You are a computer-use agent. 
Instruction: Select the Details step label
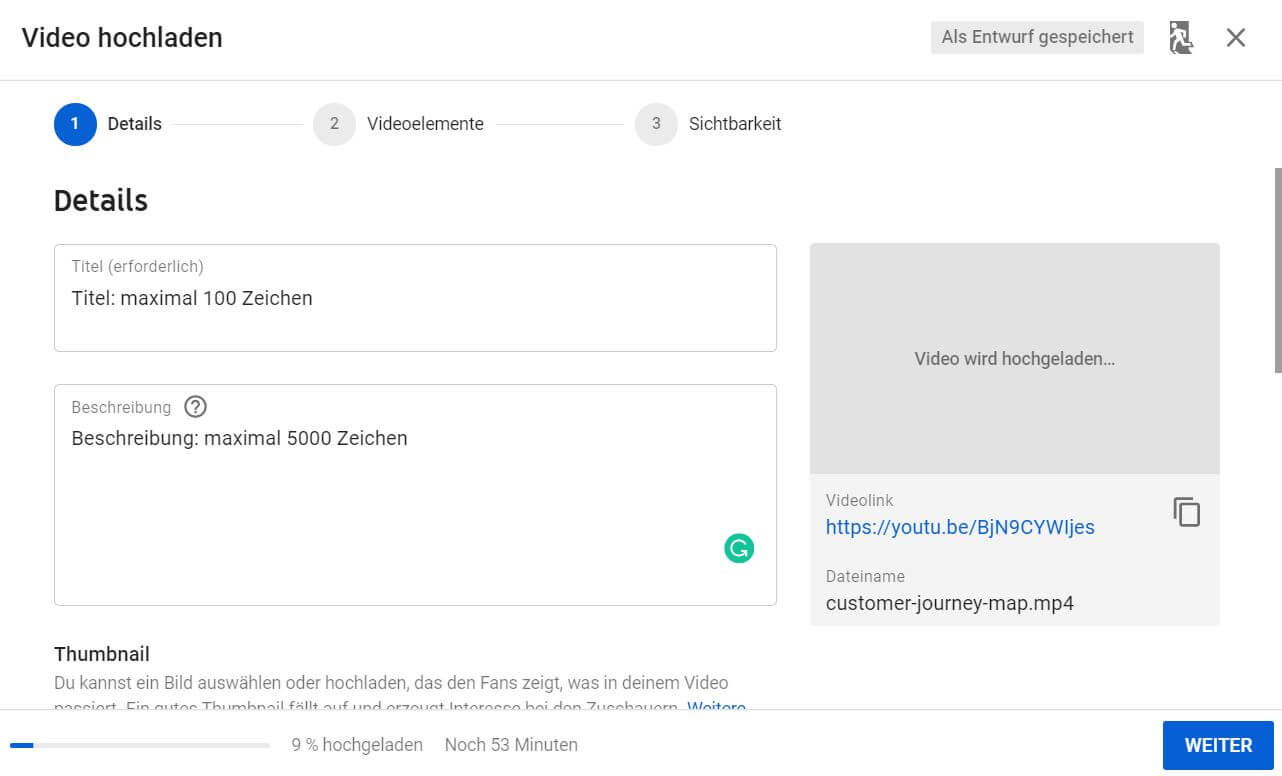135,124
